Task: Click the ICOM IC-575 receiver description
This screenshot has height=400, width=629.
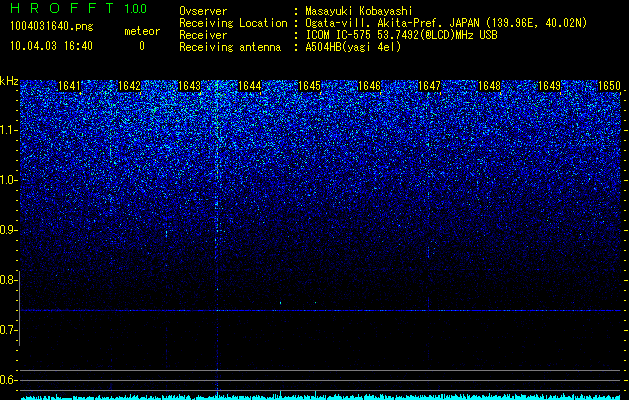Action: click(401, 35)
